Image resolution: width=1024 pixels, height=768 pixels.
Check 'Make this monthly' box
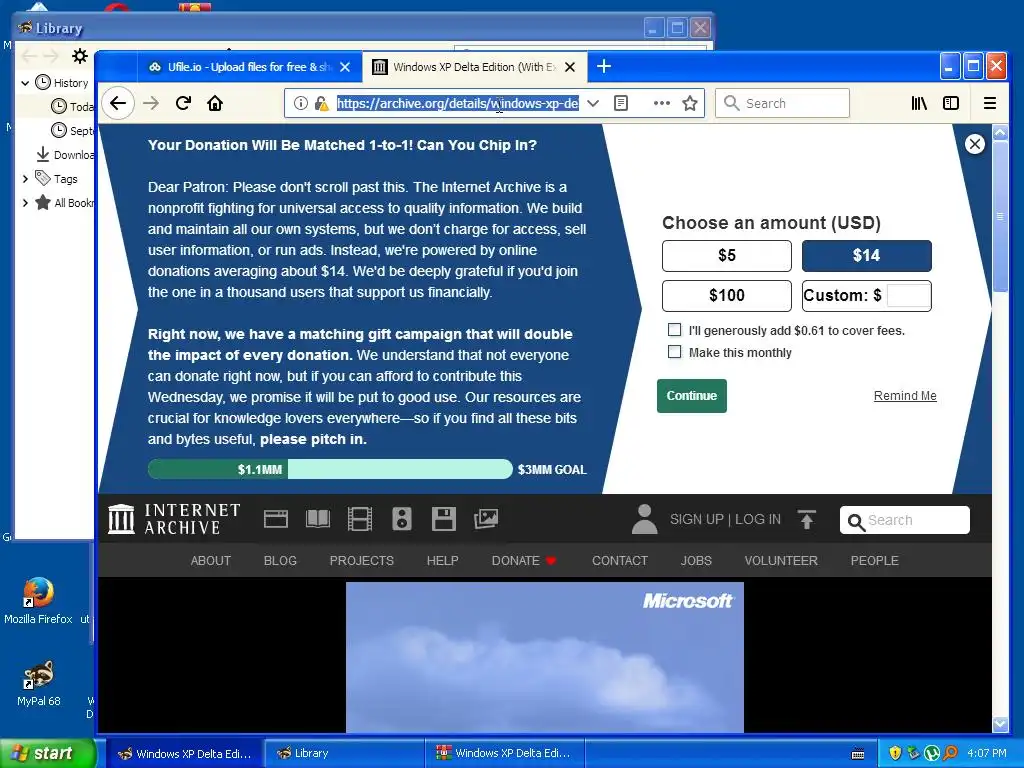675,352
